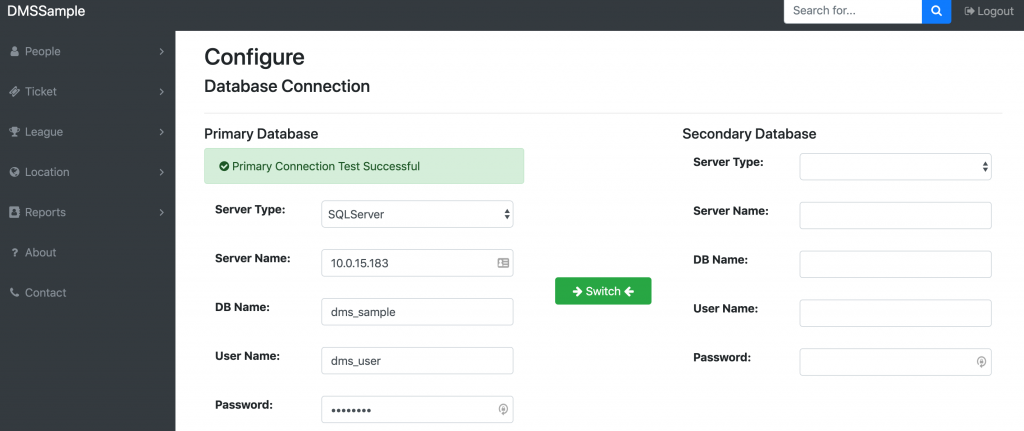Image resolution: width=1024 pixels, height=431 pixels.
Task: Click the People person icon in sidebar
Action: click(x=14, y=52)
